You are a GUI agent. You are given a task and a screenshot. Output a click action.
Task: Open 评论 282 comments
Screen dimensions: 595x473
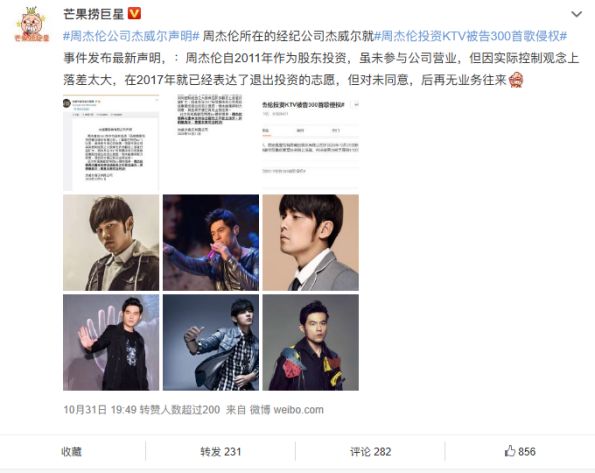coord(370,451)
